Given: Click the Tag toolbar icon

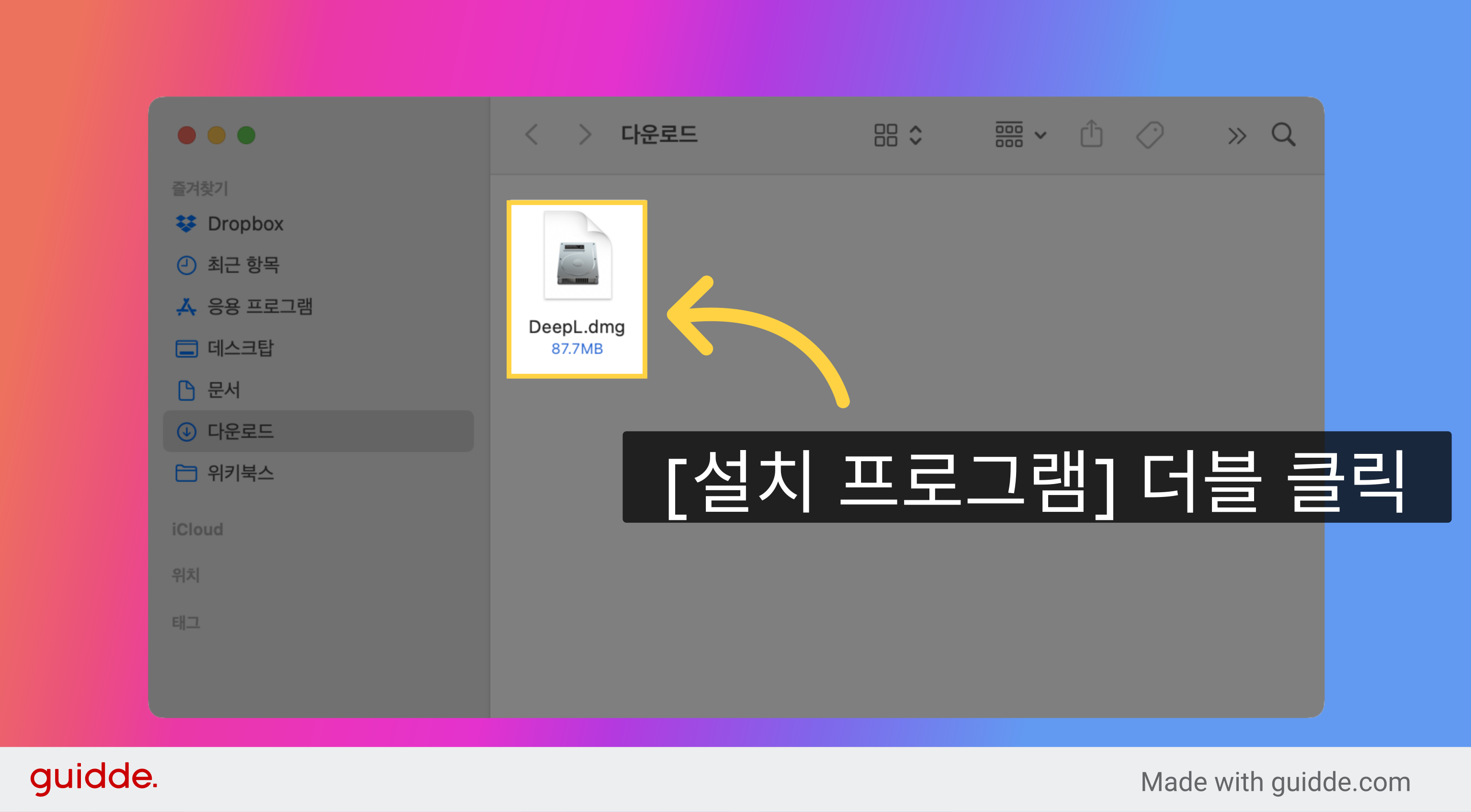Looking at the screenshot, I should point(1150,135).
